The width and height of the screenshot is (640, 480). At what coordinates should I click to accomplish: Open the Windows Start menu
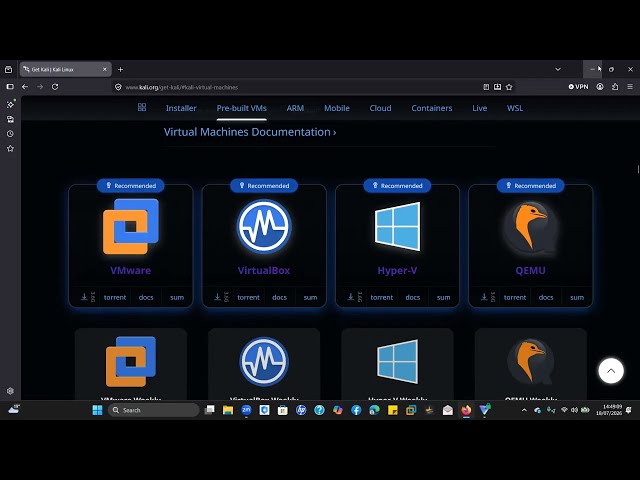[97, 410]
